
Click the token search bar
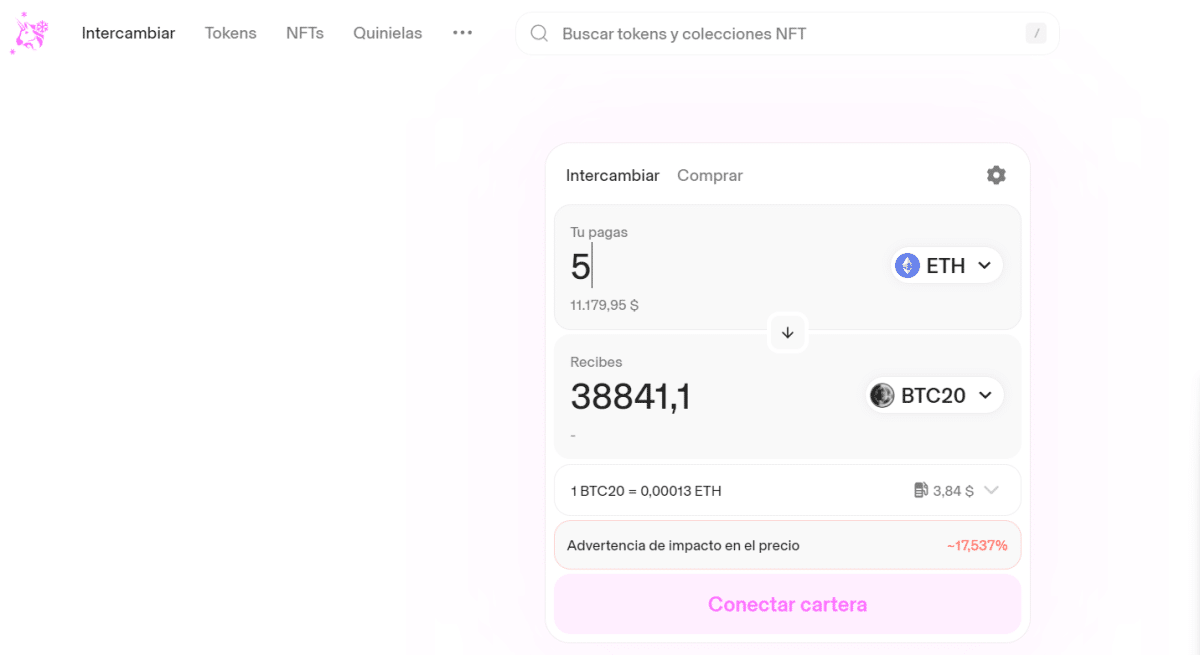[787, 33]
